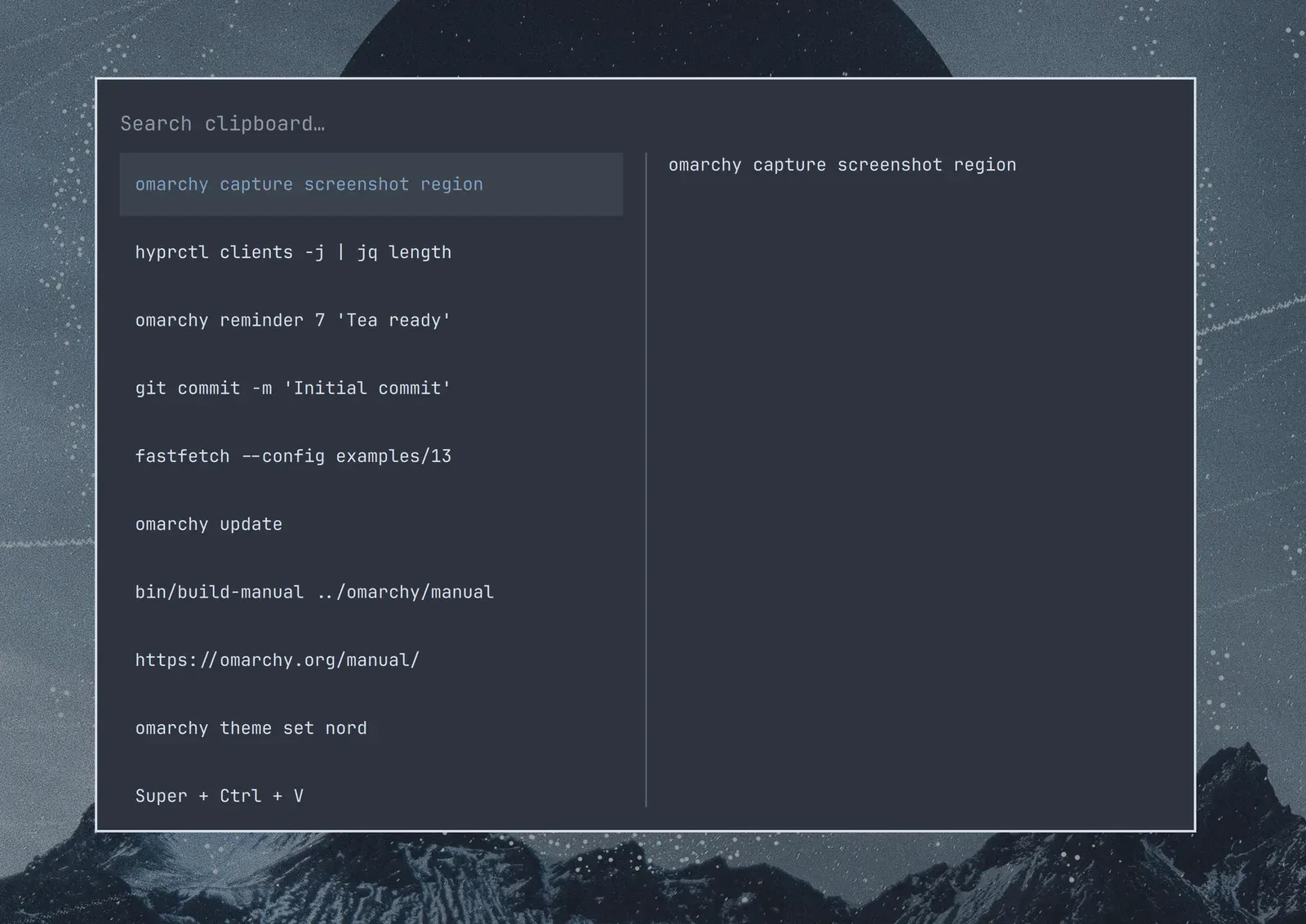Select 'bin/build-manual ../omarchy/manual' entry

(x=371, y=592)
